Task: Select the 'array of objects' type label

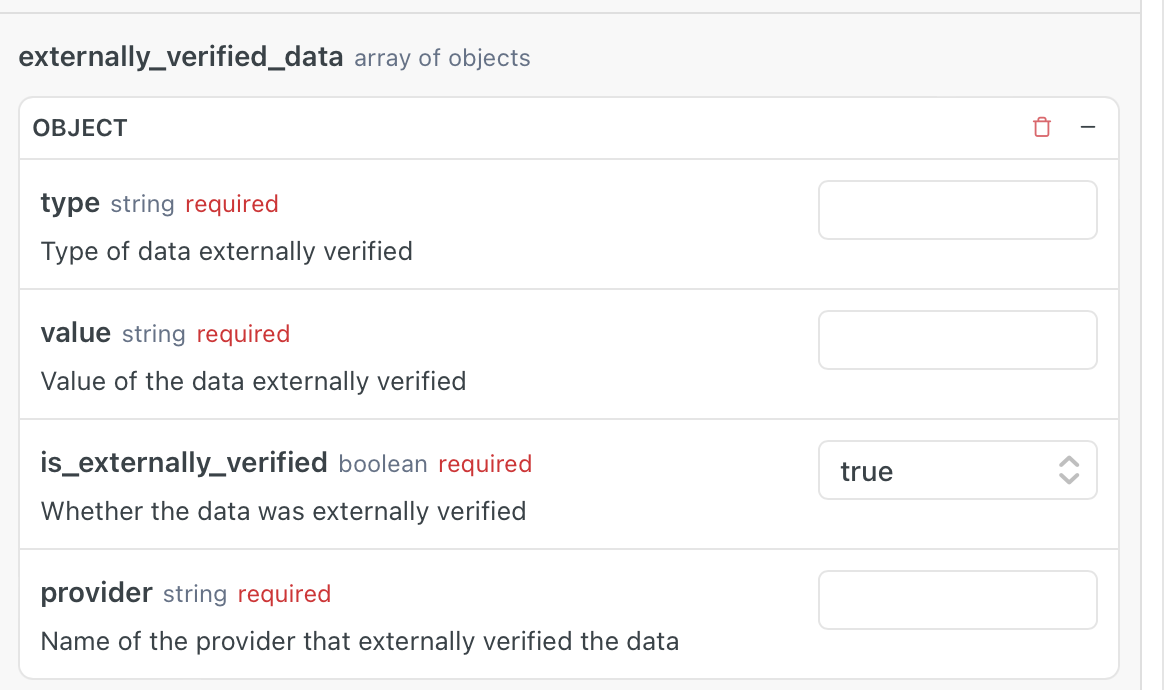Action: [x=441, y=58]
